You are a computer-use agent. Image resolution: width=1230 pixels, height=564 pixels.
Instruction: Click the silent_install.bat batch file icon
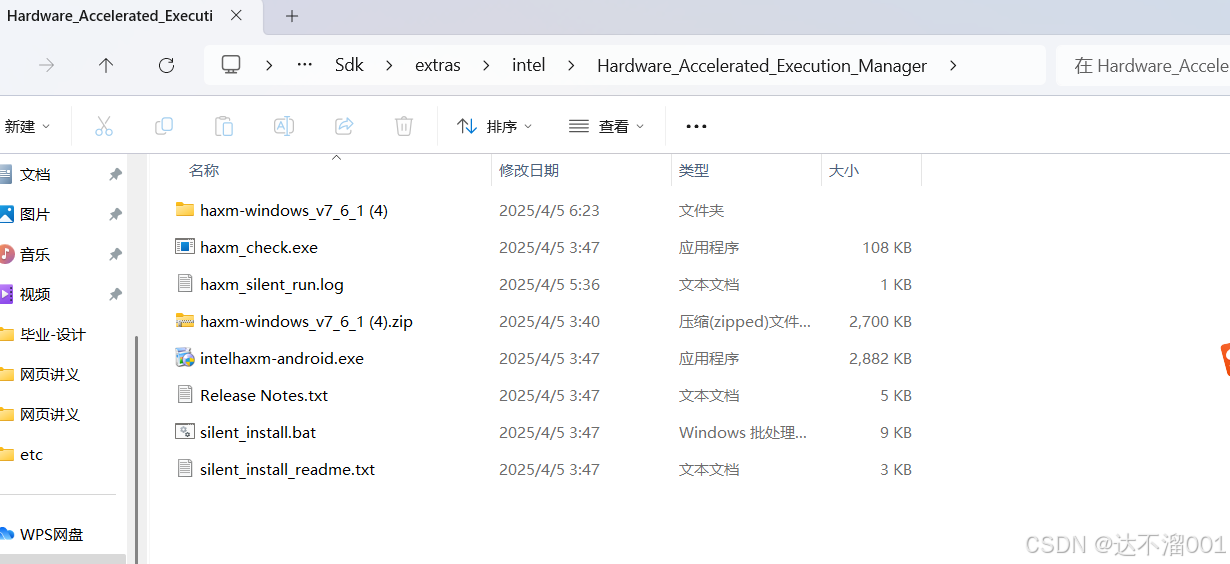(184, 432)
